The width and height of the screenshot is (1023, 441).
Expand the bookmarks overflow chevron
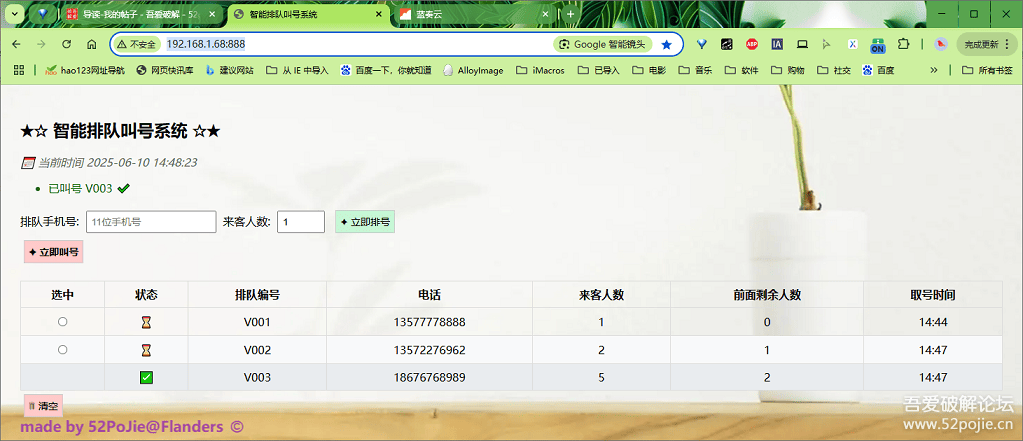tap(934, 70)
